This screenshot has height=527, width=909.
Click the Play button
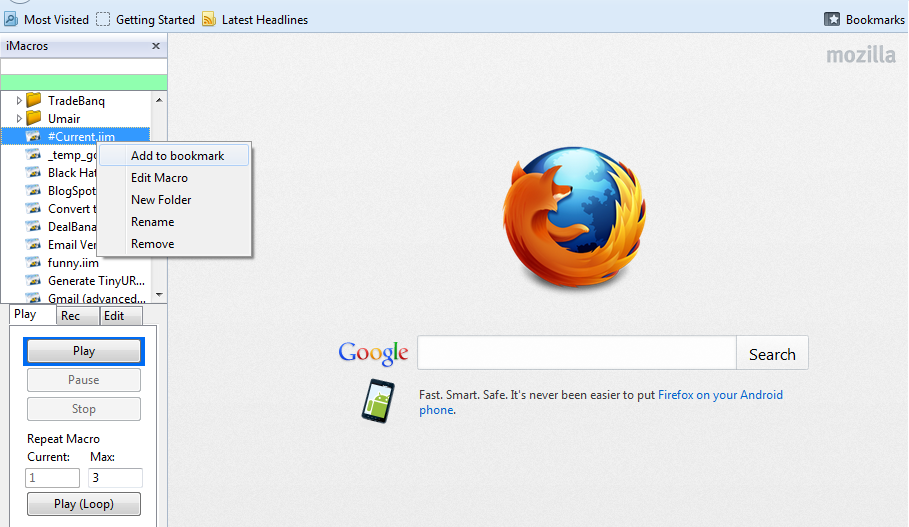pyautogui.click(x=84, y=351)
